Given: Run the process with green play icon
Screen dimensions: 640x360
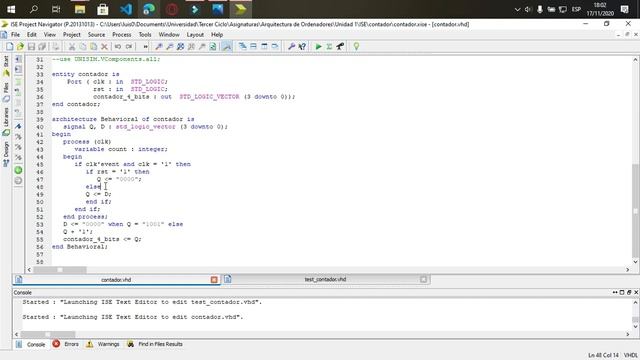Looking at the screenshot, I should coord(318,47).
